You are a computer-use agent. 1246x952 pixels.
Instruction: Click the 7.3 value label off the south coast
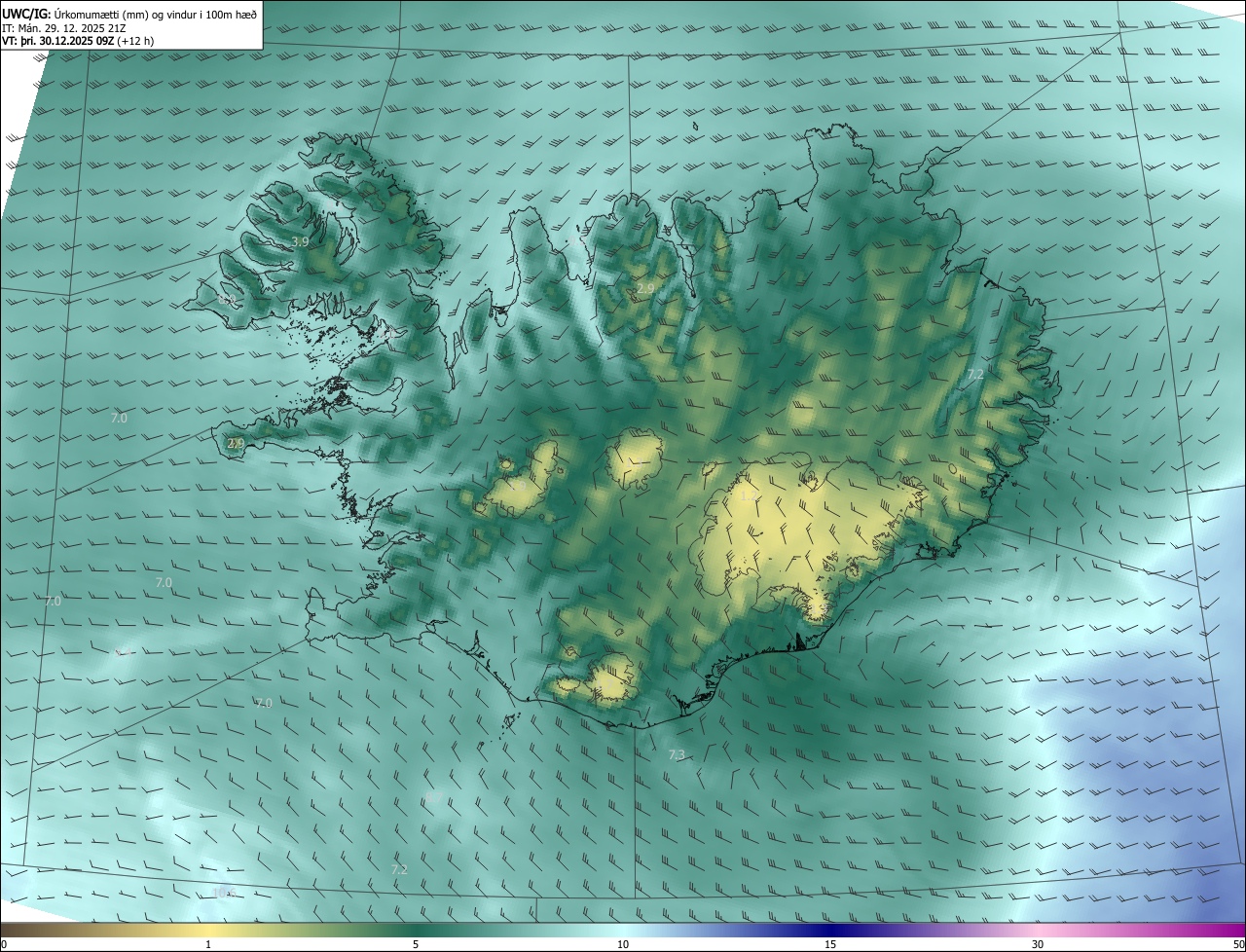pos(677,754)
